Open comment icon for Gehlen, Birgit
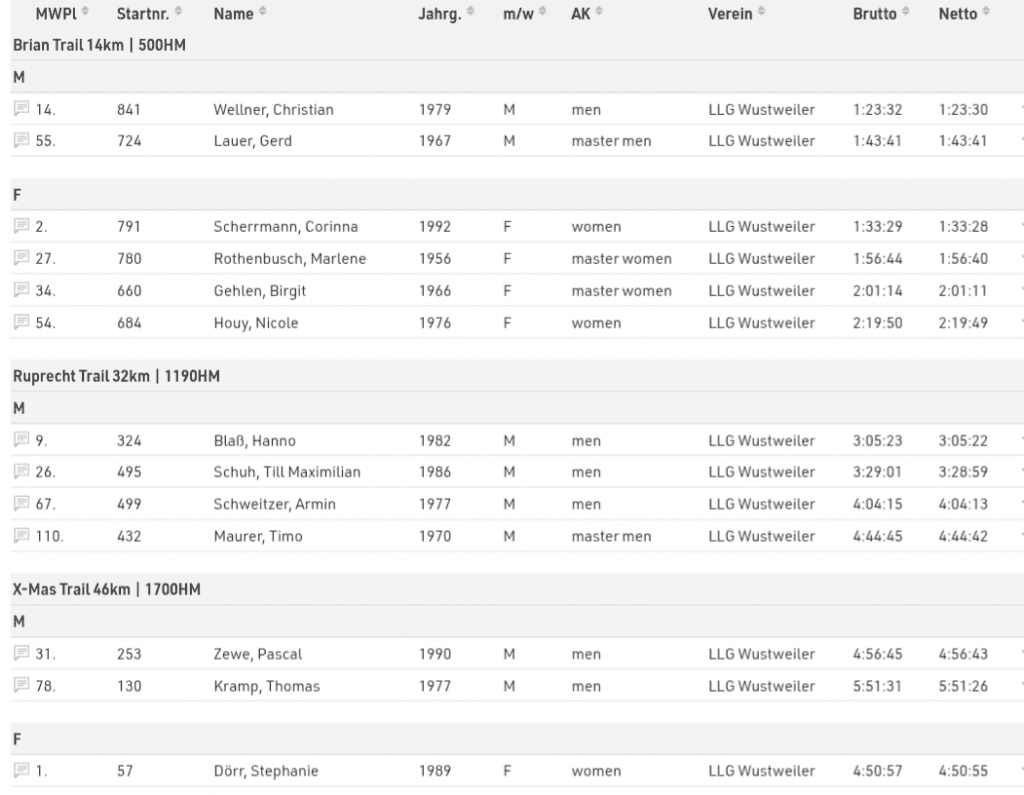This screenshot has height=795, width=1024. (22, 291)
